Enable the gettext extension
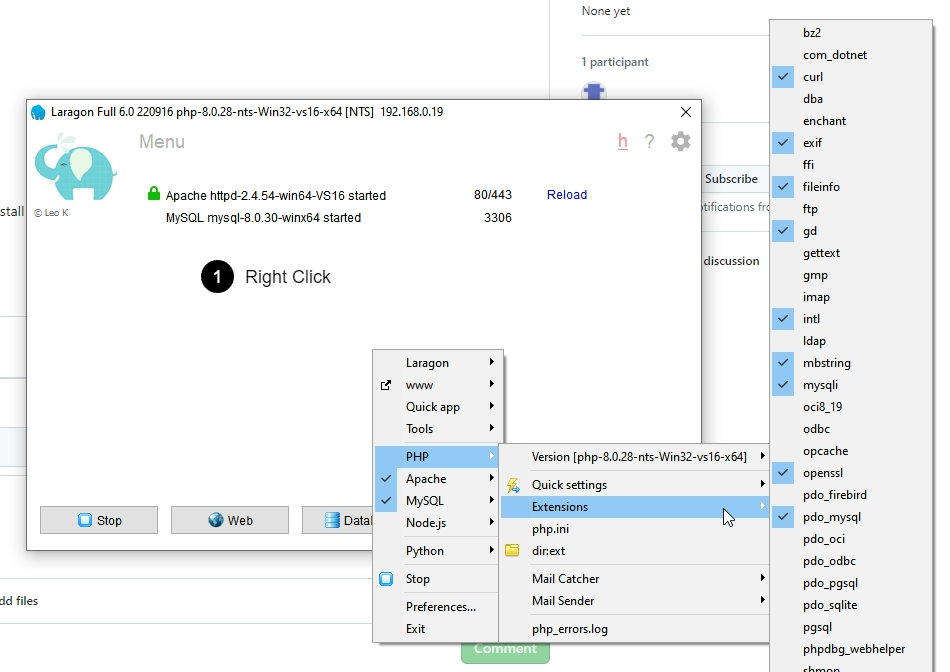The height and width of the screenshot is (672, 950). (851, 253)
